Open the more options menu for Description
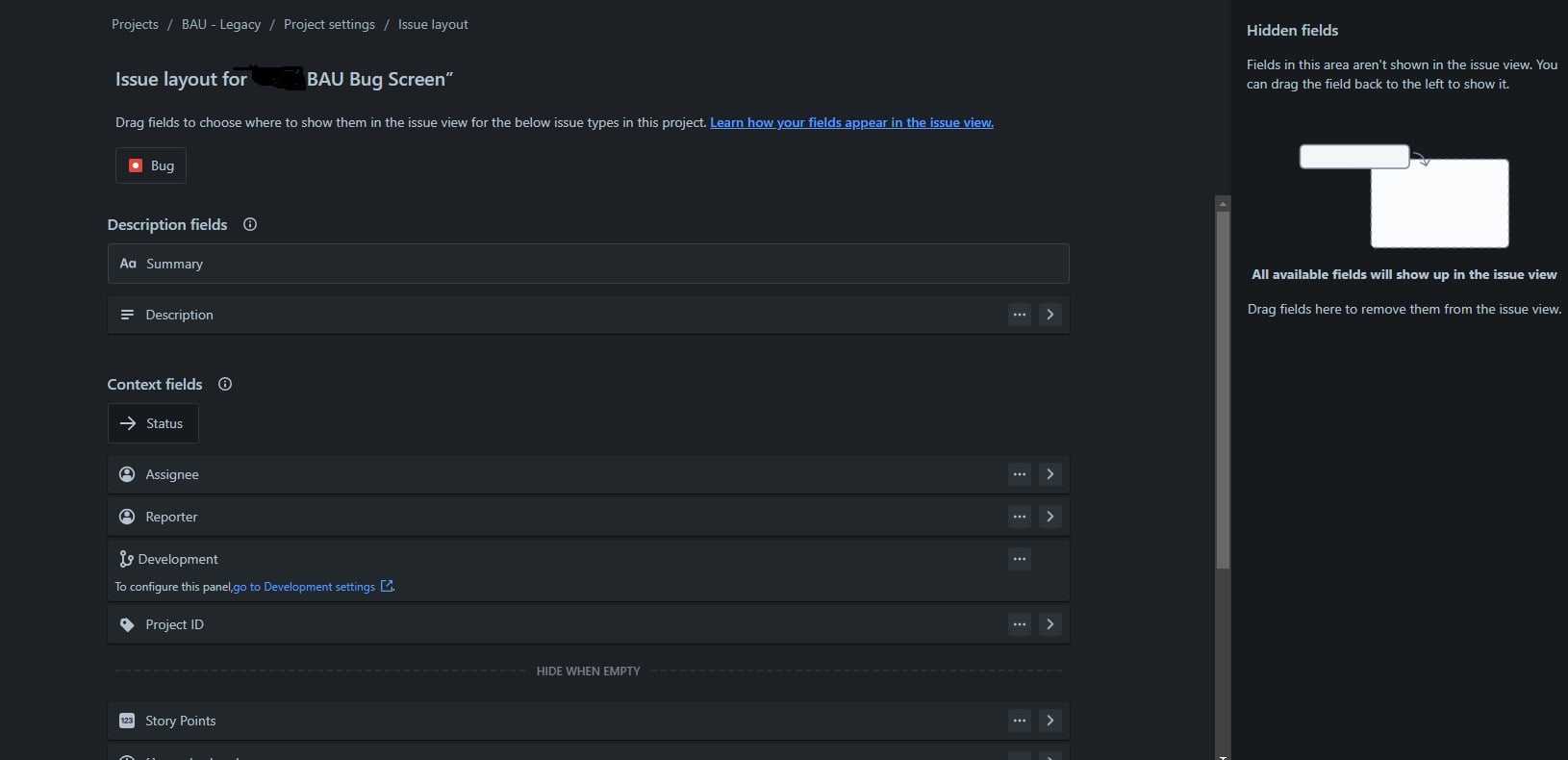 click(1020, 315)
